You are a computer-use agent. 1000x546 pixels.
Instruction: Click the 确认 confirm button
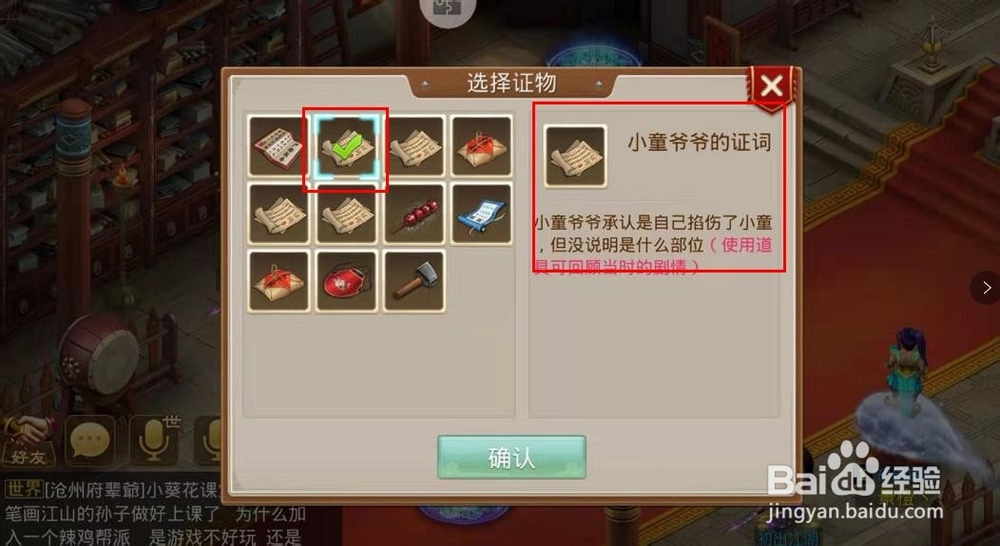(511, 457)
